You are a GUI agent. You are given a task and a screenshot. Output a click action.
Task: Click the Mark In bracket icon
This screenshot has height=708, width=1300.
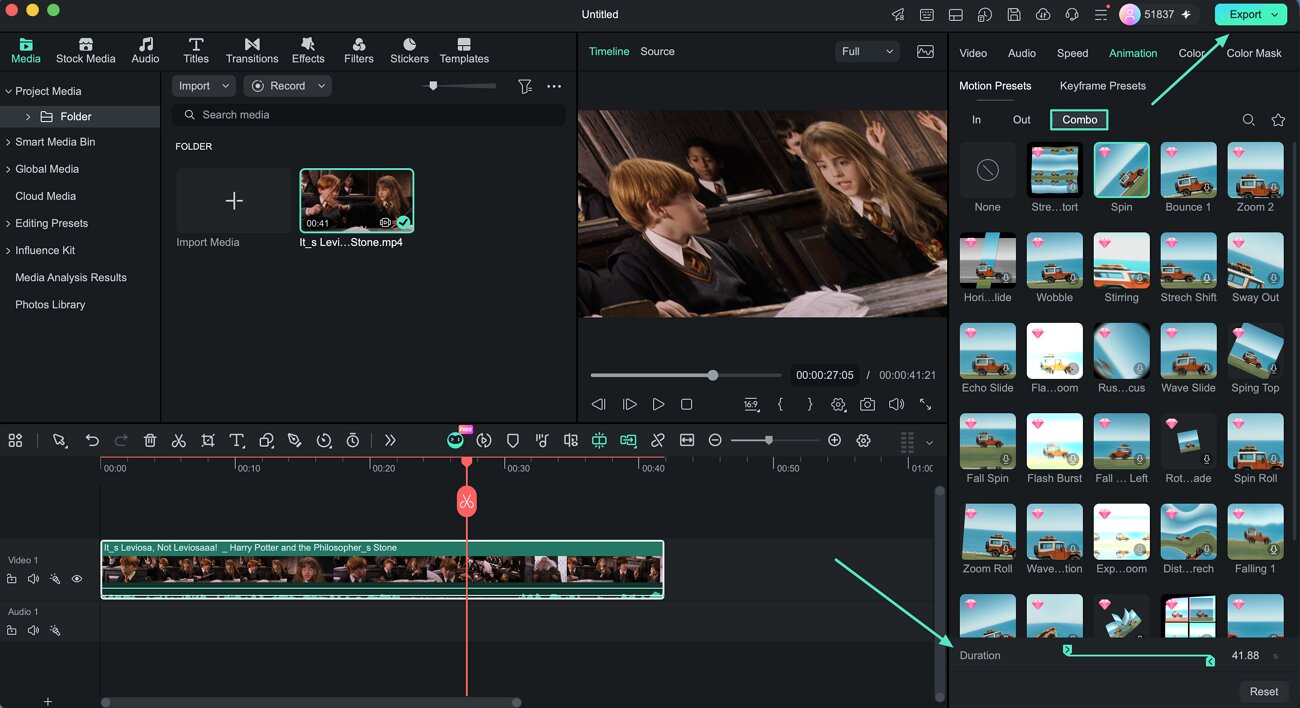(780, 404)
